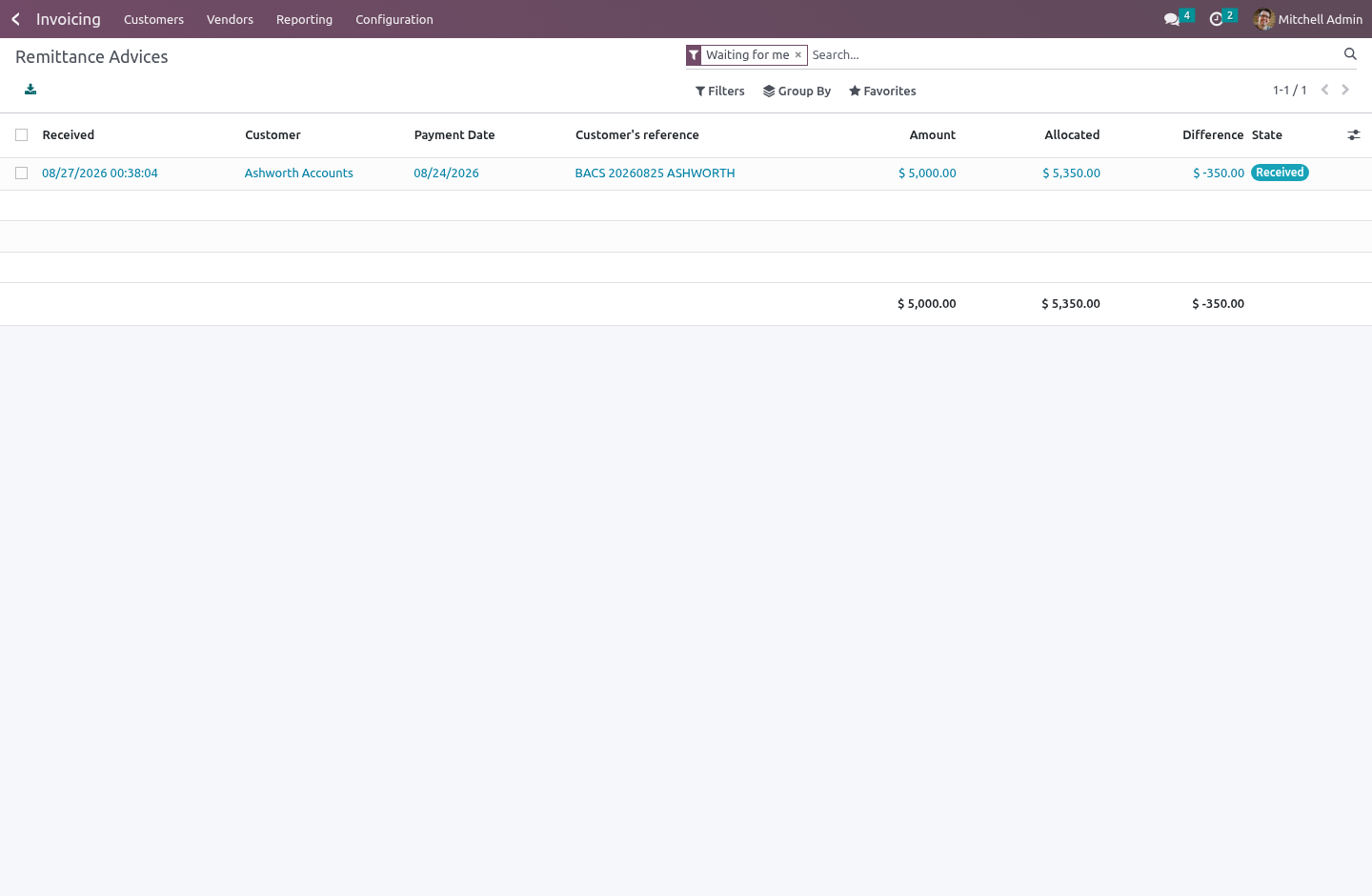Open the Reporting menu
This screenshot has height=896, width=1372.
click(x=304, y=19)
